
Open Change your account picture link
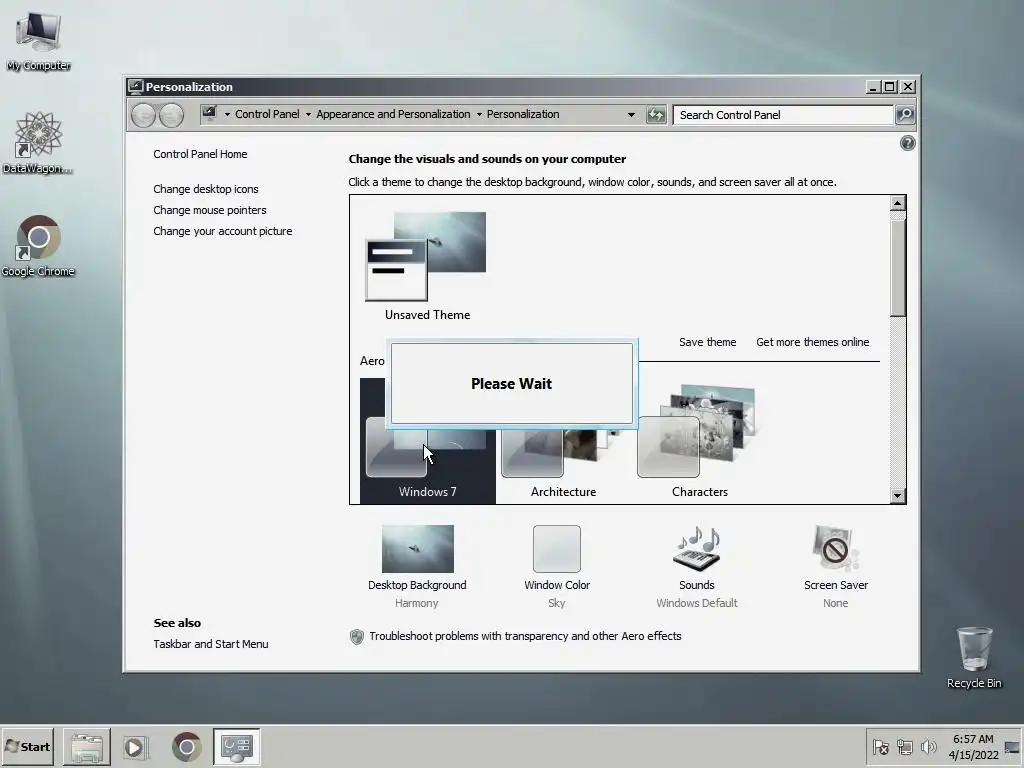223,231
